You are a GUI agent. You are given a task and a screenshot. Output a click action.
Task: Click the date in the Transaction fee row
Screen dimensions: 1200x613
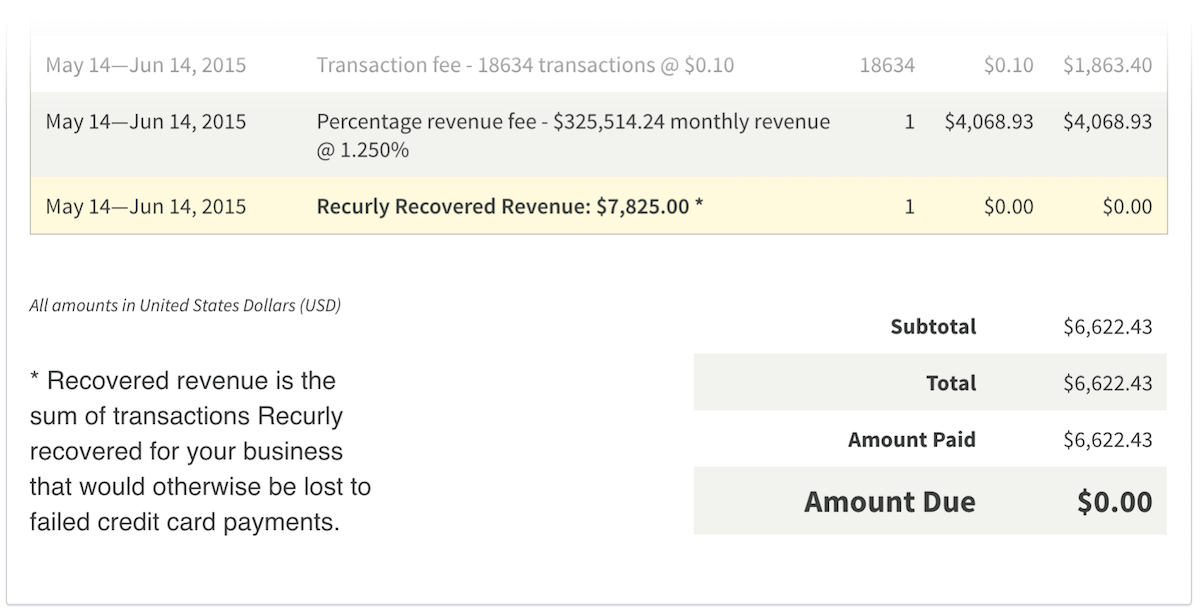[x=146, y=66]
